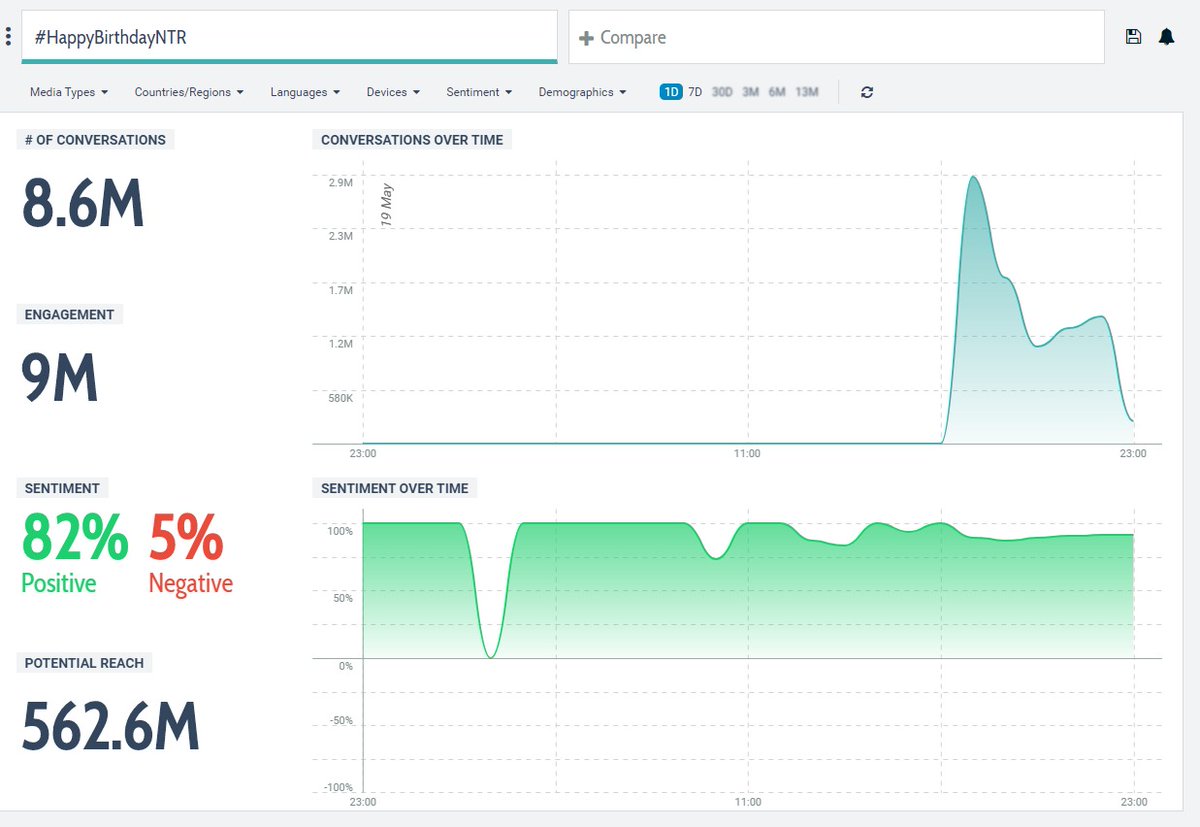Image resolution: width=1200 pixels, height=827 pixels.
Task: Switch to the 13M time range
Action: point(807,92)
